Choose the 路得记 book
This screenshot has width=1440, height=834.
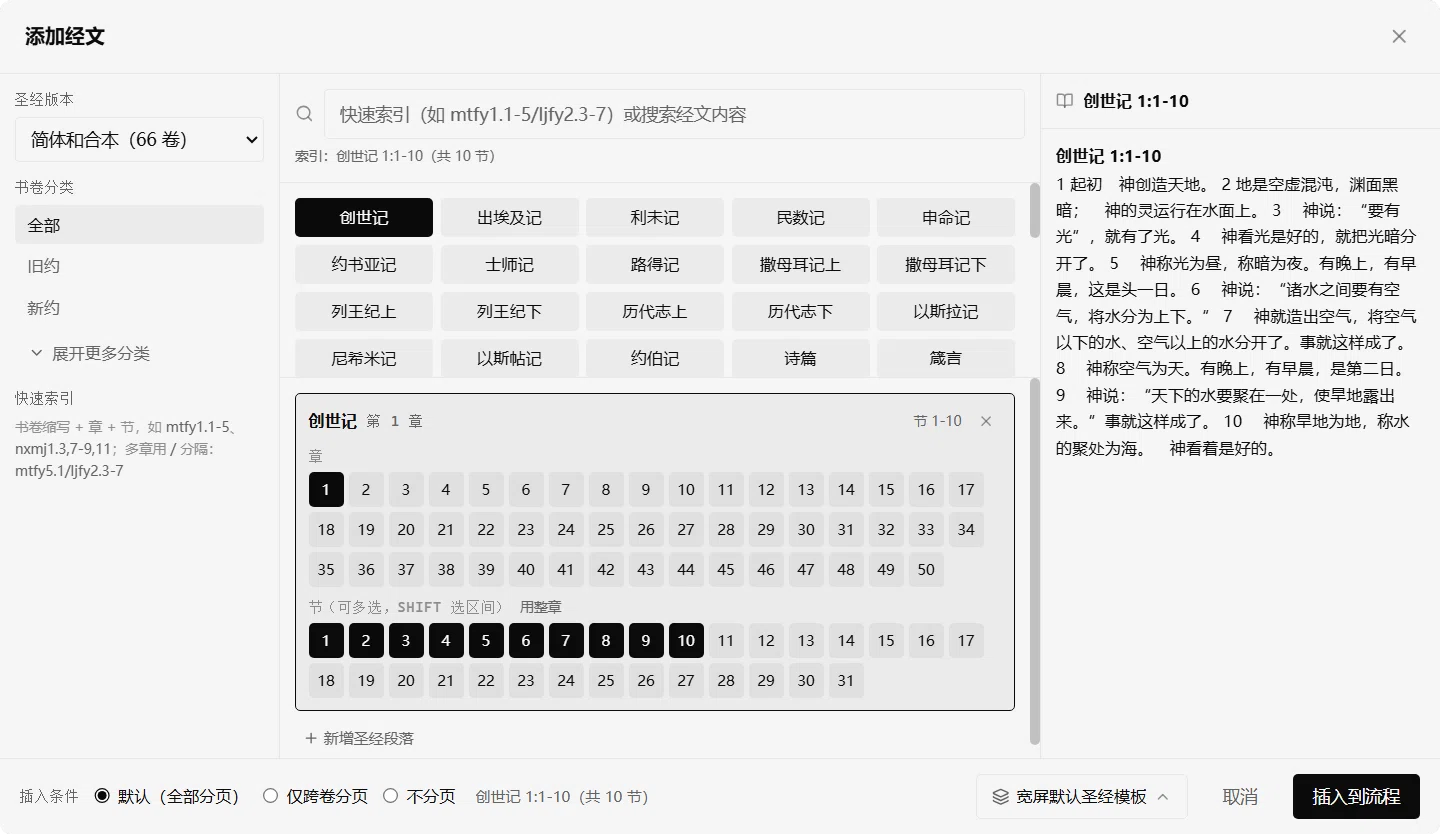[x=655, y=265]
